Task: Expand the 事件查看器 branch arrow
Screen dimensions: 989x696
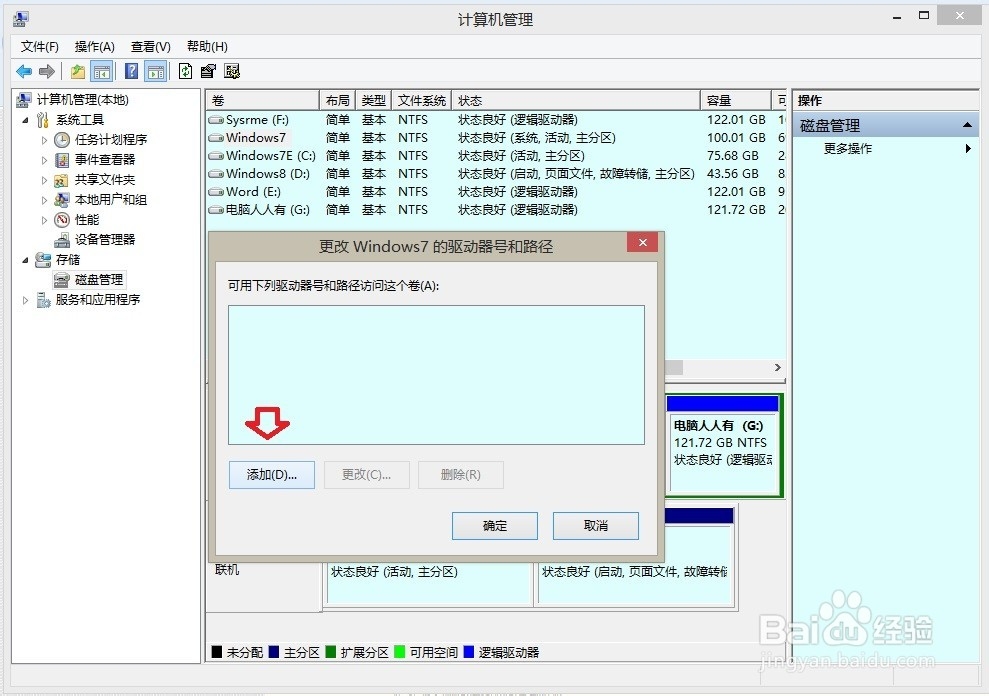Action: pos(44,160)
